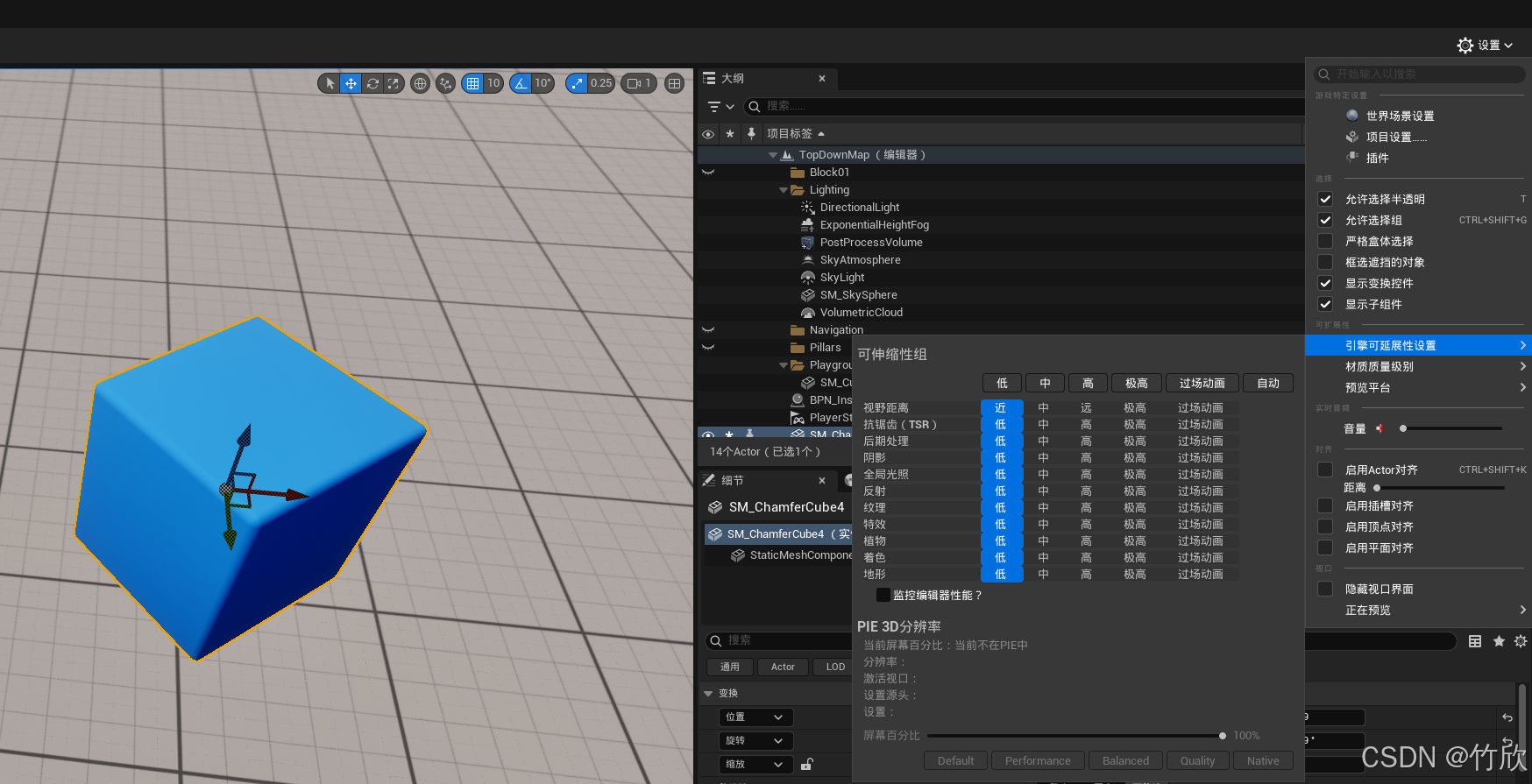Open grid snap value 10
The image size is (1532, 784).
pos(493,83)
